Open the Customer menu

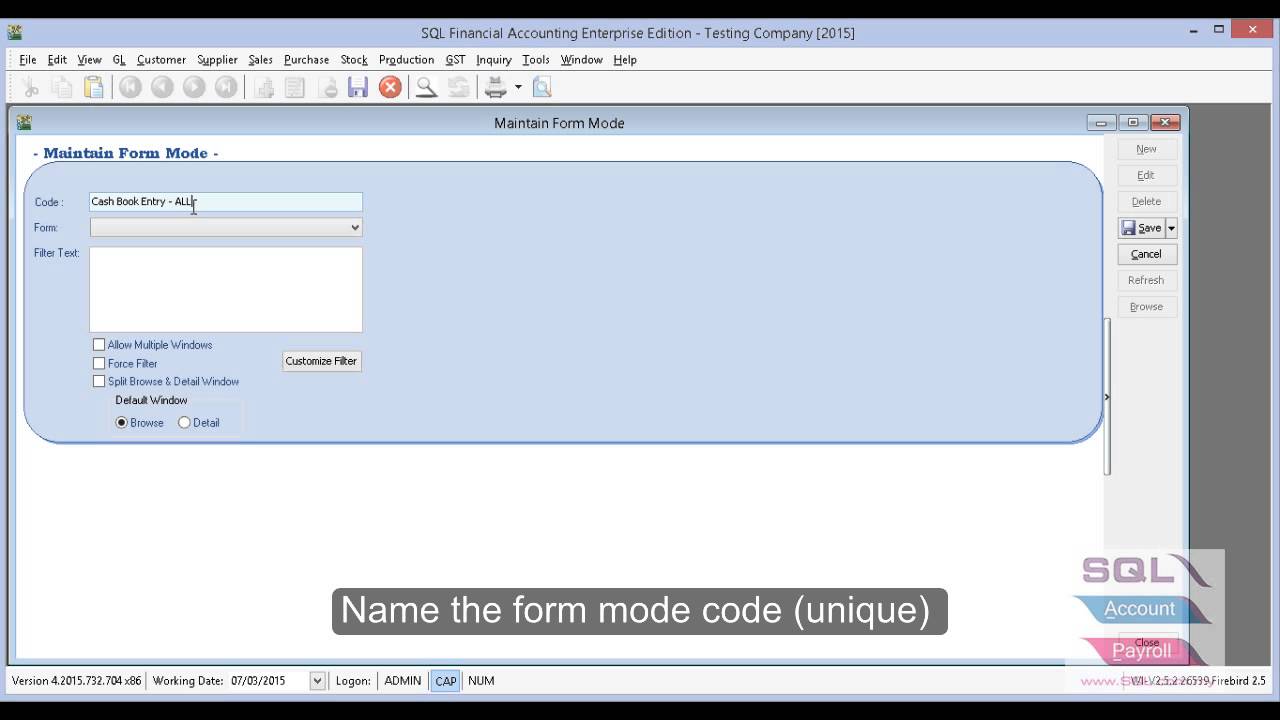coord(161,60)
